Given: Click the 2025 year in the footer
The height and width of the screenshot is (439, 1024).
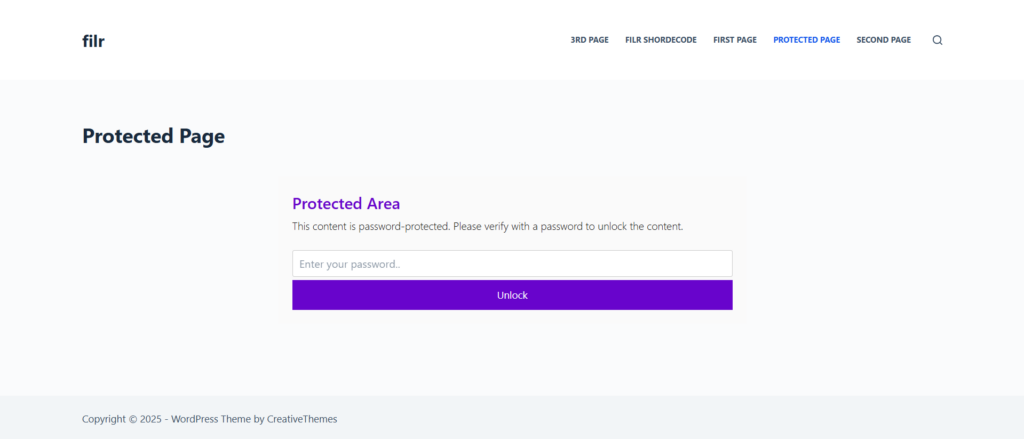Looking at the screenshot, I should click(x=150, y=419).
